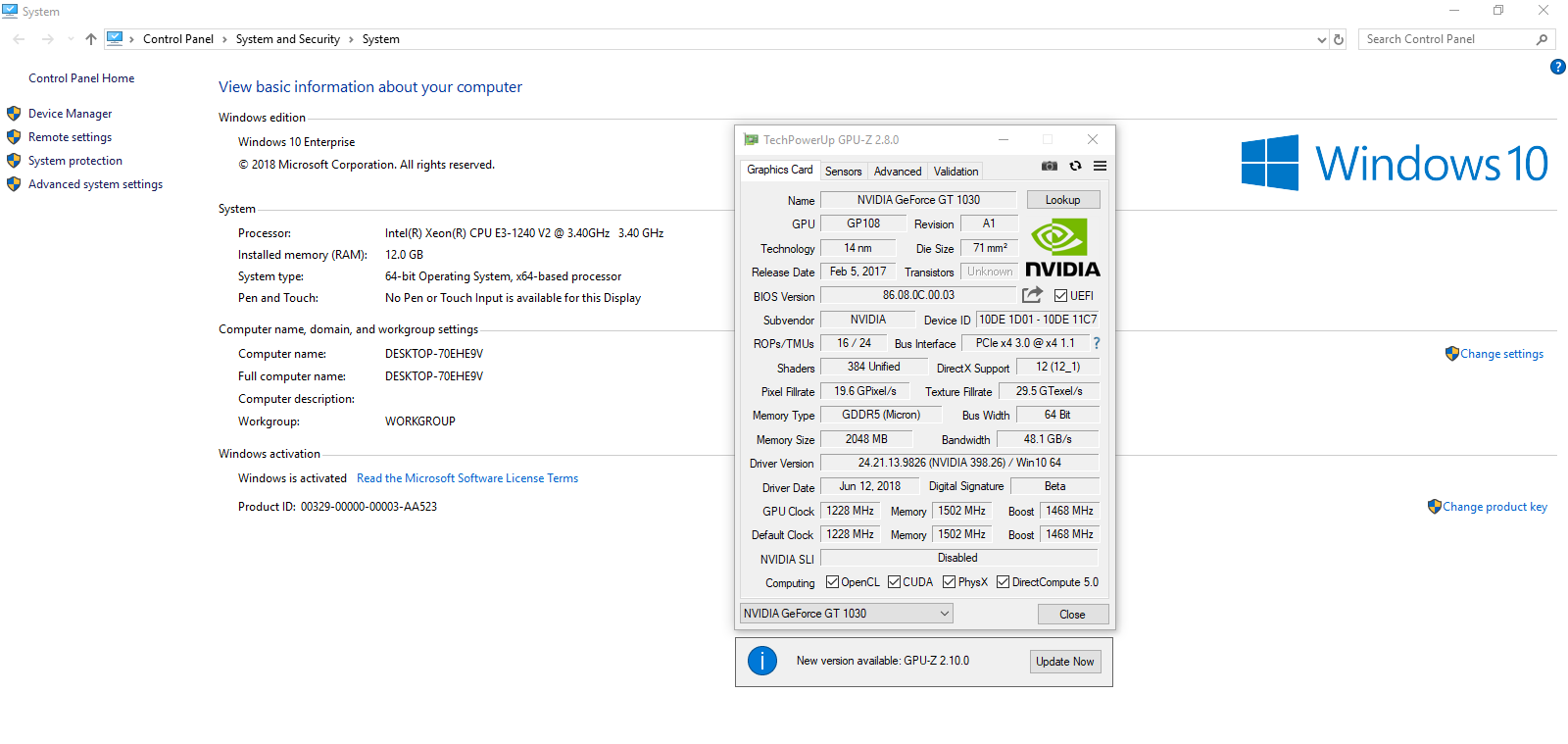Go to Control Panel Home
Image resolution: width=1568 pixels, height=744 pixels.
click(81, 78)
